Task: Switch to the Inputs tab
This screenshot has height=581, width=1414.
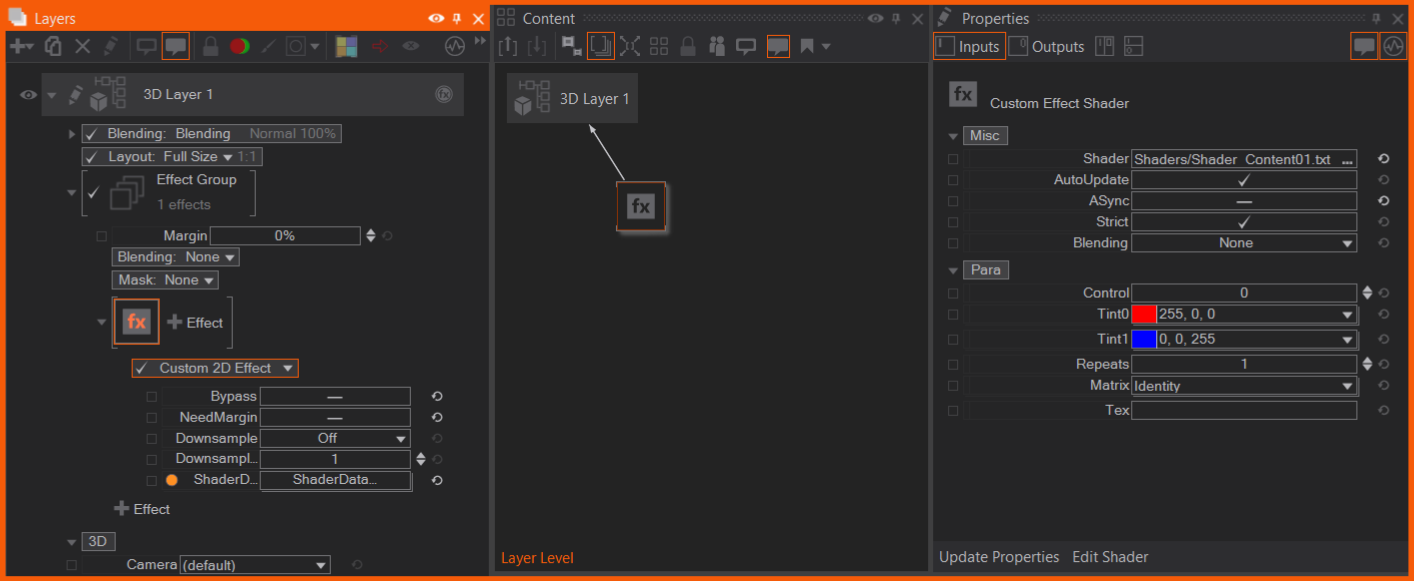Action: click(969, 46)
